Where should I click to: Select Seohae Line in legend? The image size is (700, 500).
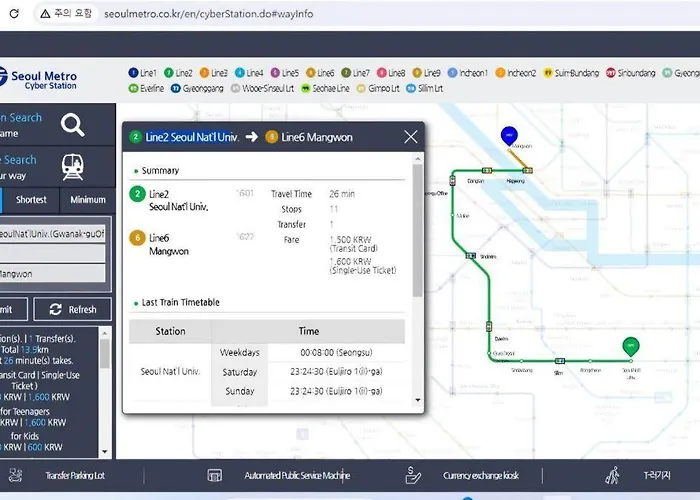[x=325, y=88]
